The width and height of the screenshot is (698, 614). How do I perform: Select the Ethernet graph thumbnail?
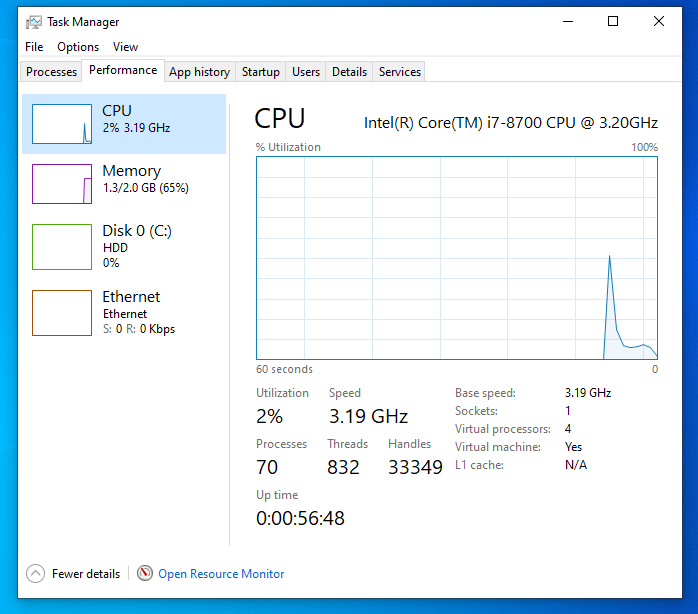(x=62, y=313)
